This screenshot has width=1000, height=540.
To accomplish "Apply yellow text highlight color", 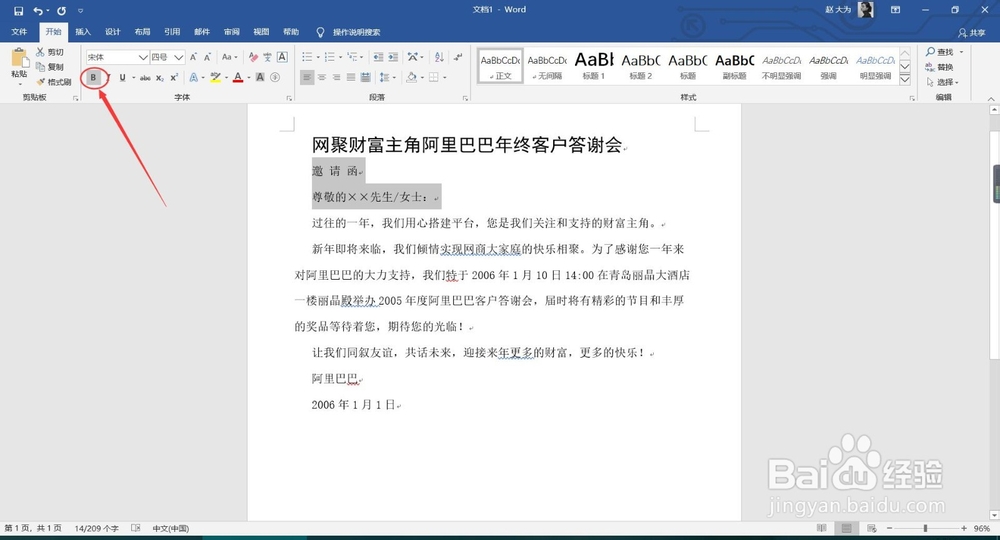I will point(216,78).
